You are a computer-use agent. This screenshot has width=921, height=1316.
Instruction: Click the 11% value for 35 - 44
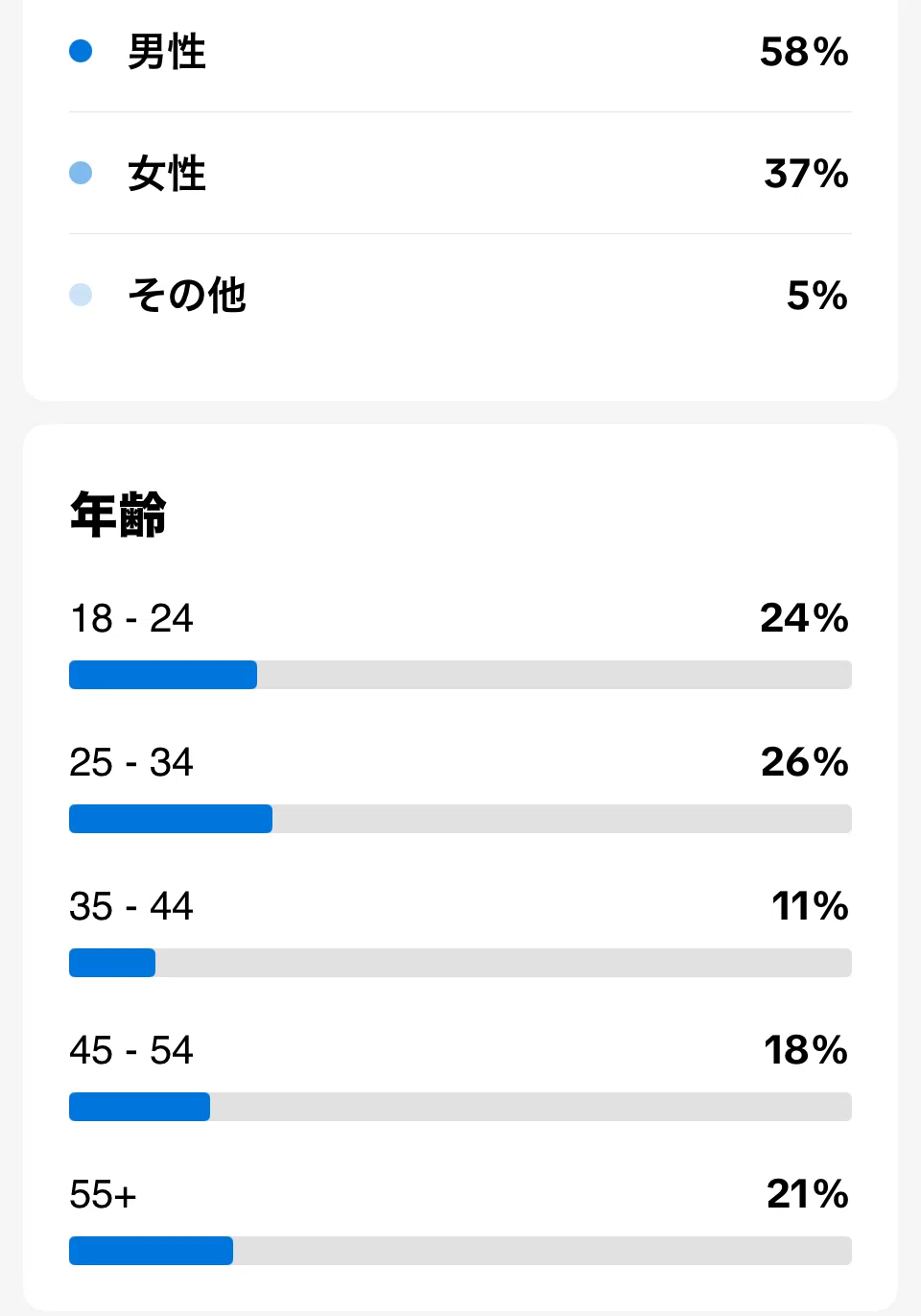(x=811, y=906)
